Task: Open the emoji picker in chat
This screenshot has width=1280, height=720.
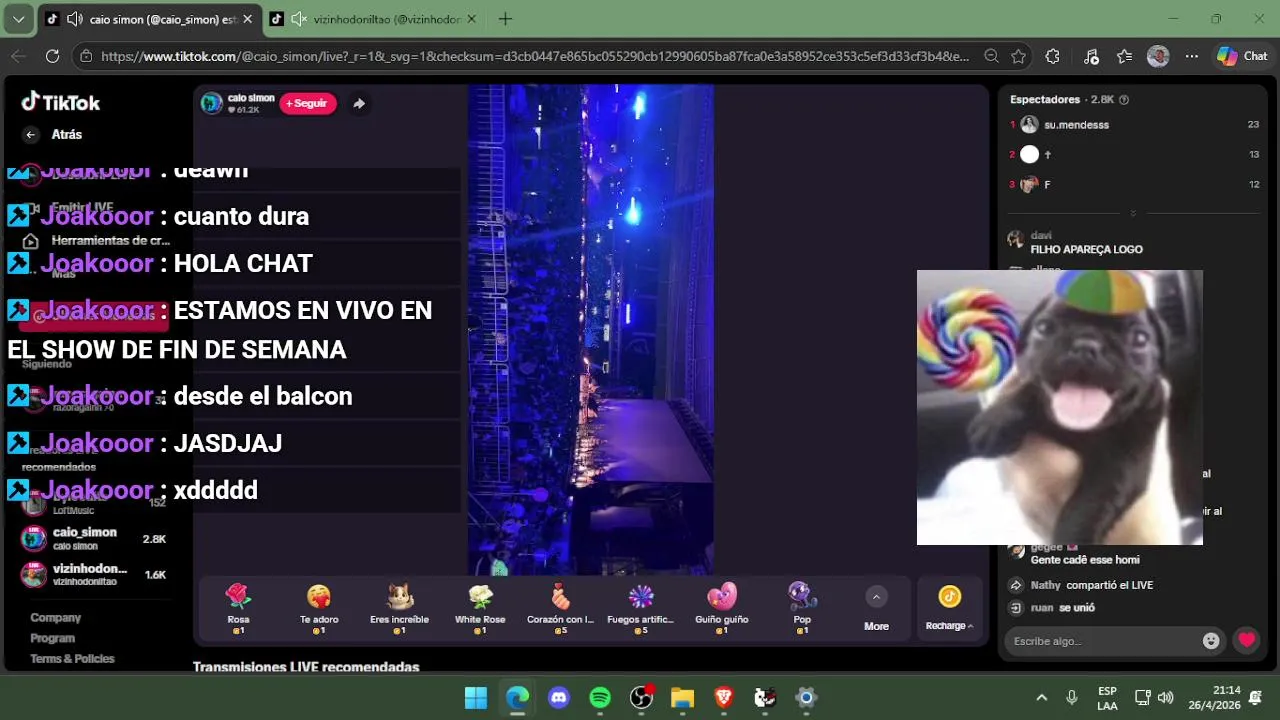Action: [x=1211, y=641]
